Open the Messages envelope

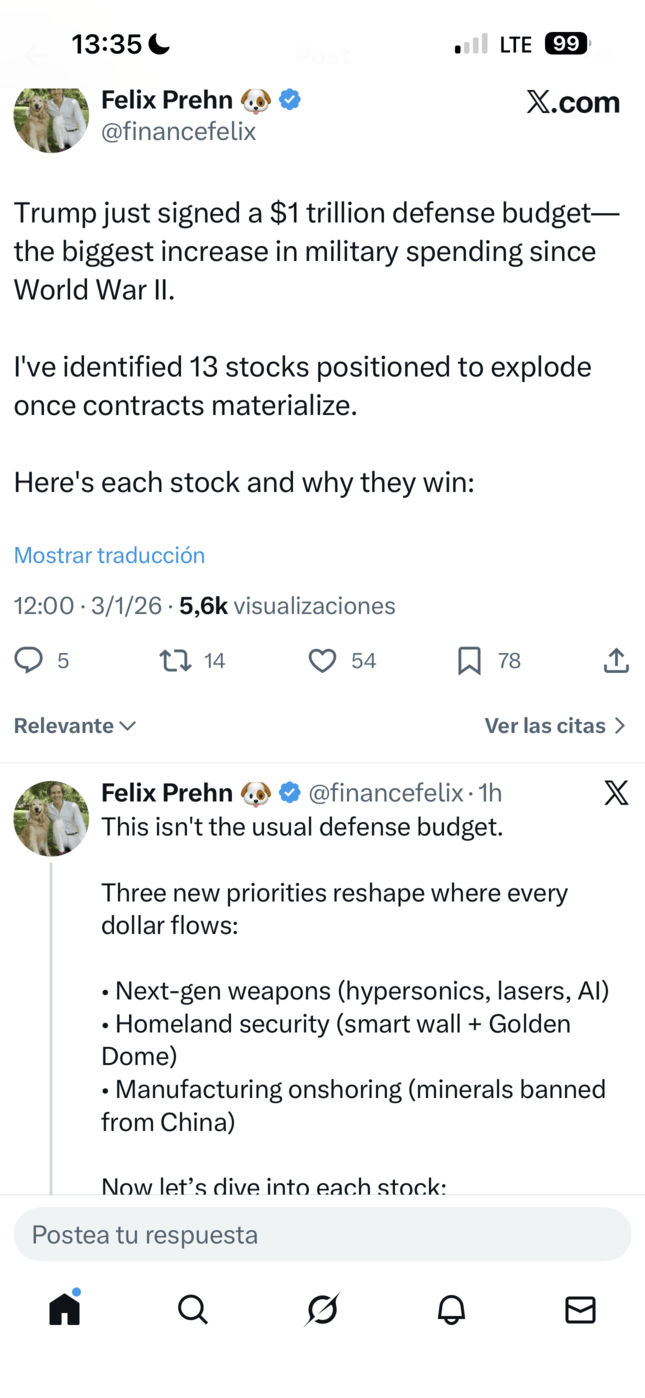point(580,1308)
